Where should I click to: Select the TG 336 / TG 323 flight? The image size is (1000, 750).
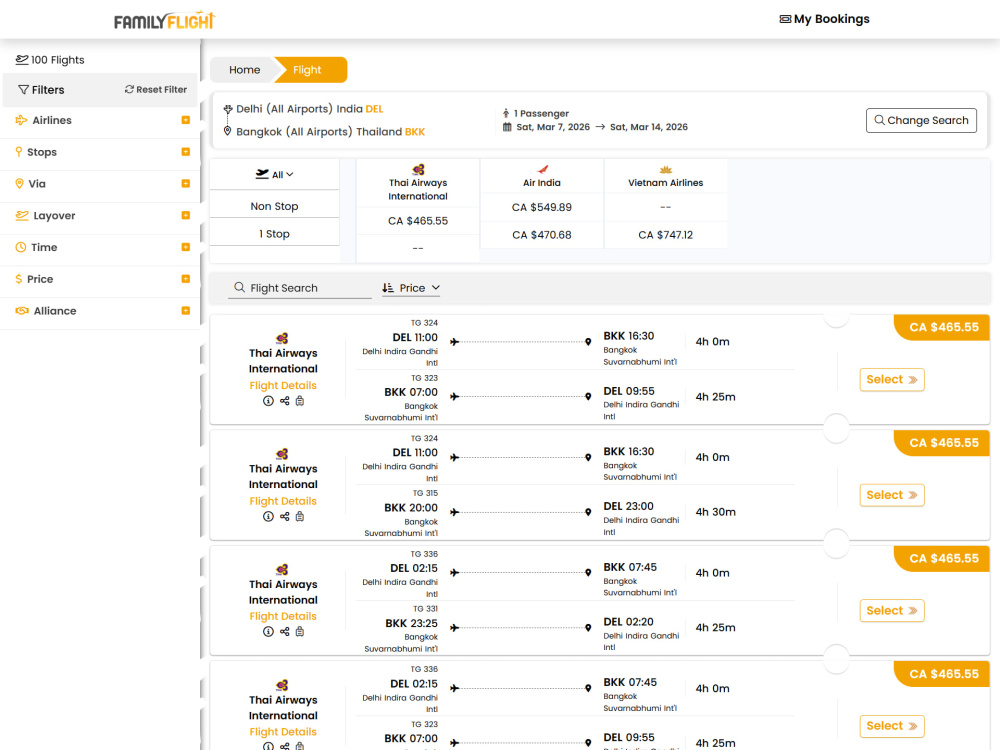[892, 726]
